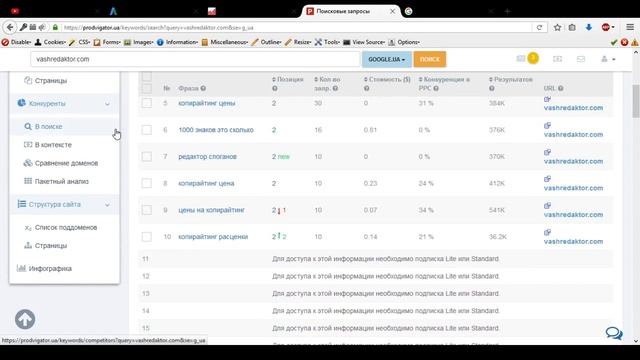This screenshot has height=360, width=640.
Task: Open the CSS developer toolbar menu
Action: pyautogui.click(x=80, y=42)
